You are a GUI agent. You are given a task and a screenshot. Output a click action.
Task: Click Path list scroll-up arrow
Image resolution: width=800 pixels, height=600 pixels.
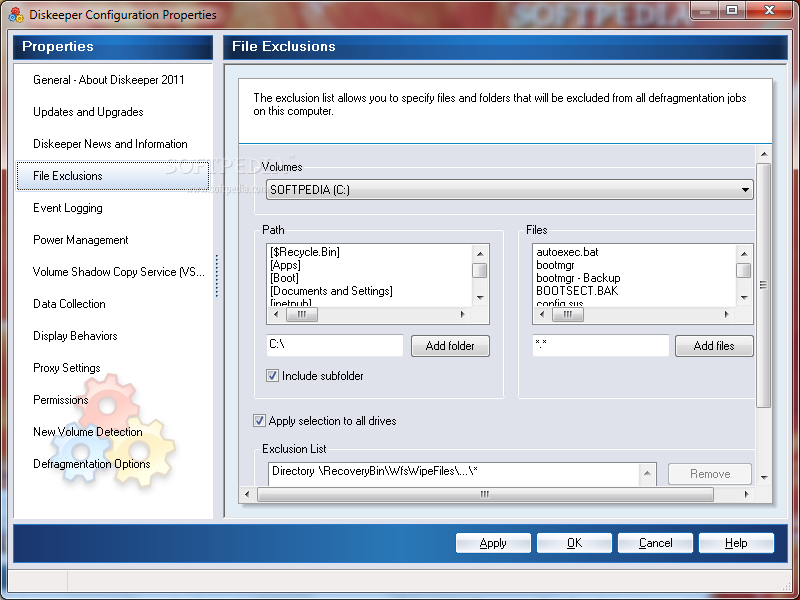click(x=480, y=254)
